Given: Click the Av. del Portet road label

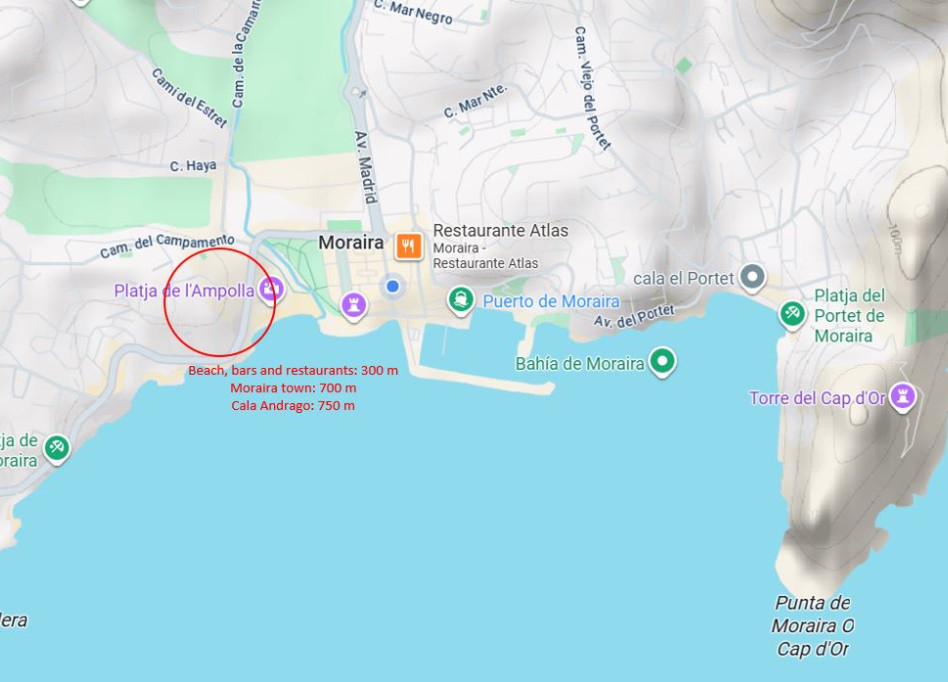Looking at the screenshot, I should pyautogui.click(x=634, y=317).
